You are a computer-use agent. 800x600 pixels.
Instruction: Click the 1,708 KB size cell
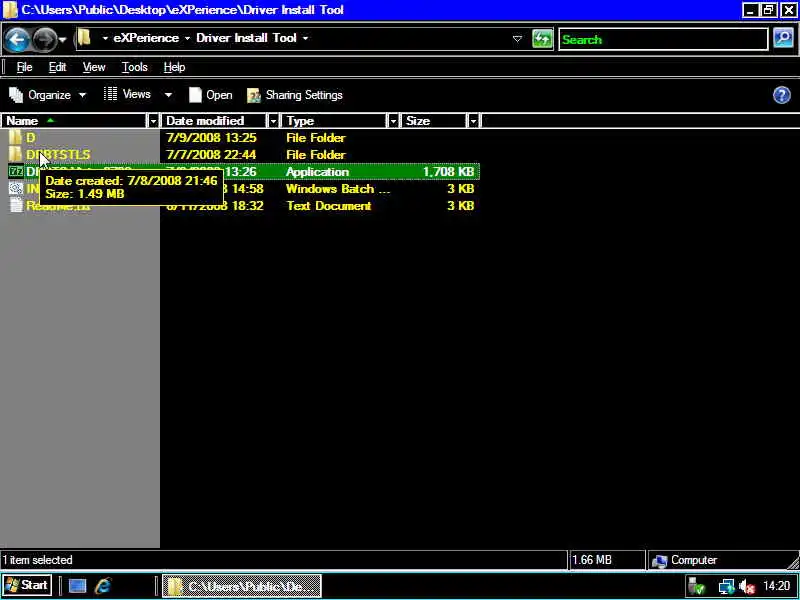tap(448, 172)
